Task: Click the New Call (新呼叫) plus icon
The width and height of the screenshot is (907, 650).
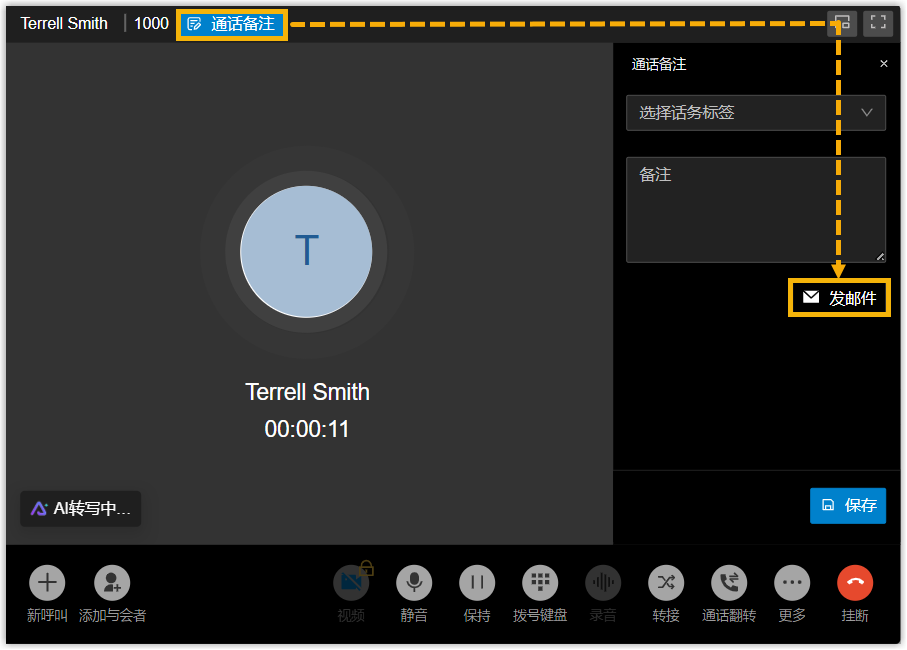Action: [x=47, y=582]
